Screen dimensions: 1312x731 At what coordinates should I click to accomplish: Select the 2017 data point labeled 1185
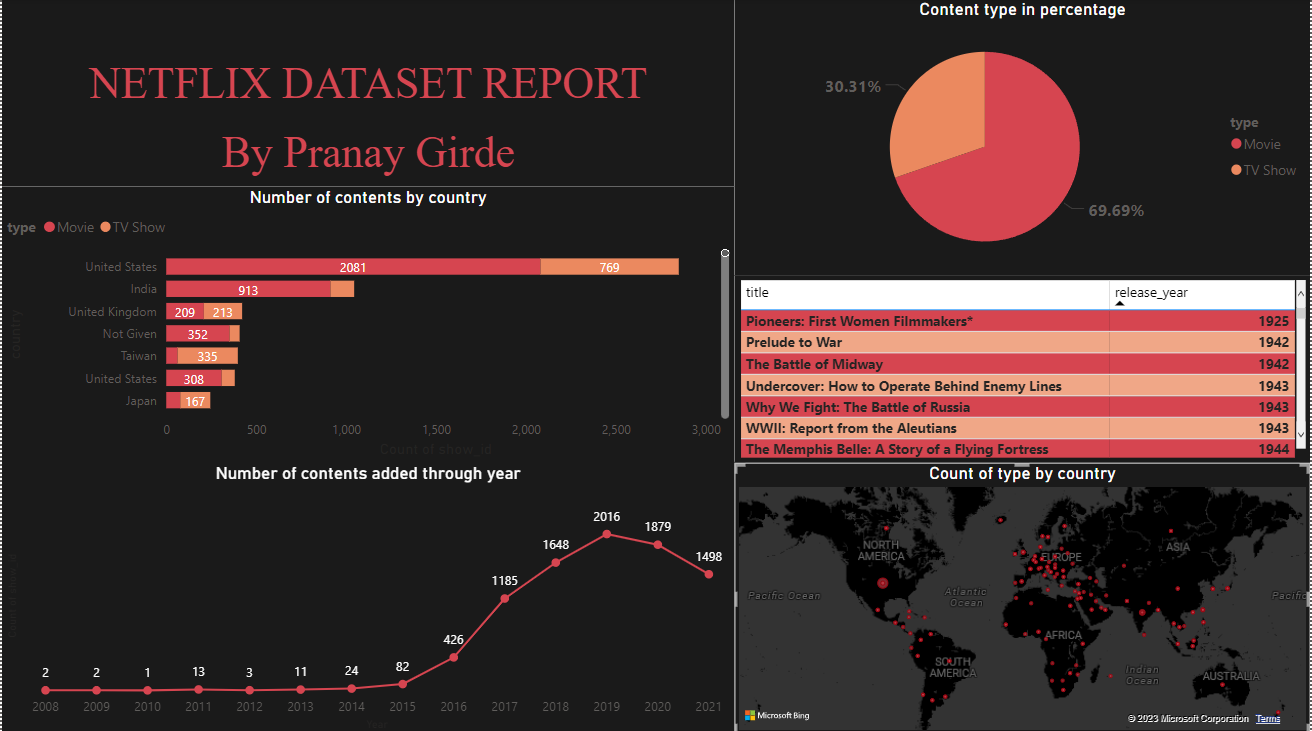(x=505, y=598)
